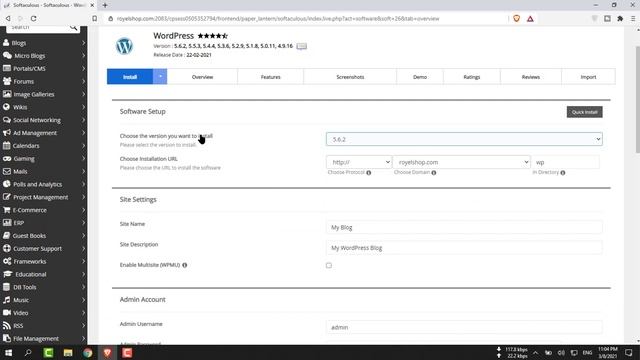This screenshot has width=640, height=360.
Task: Click the In Directory wp field
Action: pyautogui.click(x=565, y=162)
